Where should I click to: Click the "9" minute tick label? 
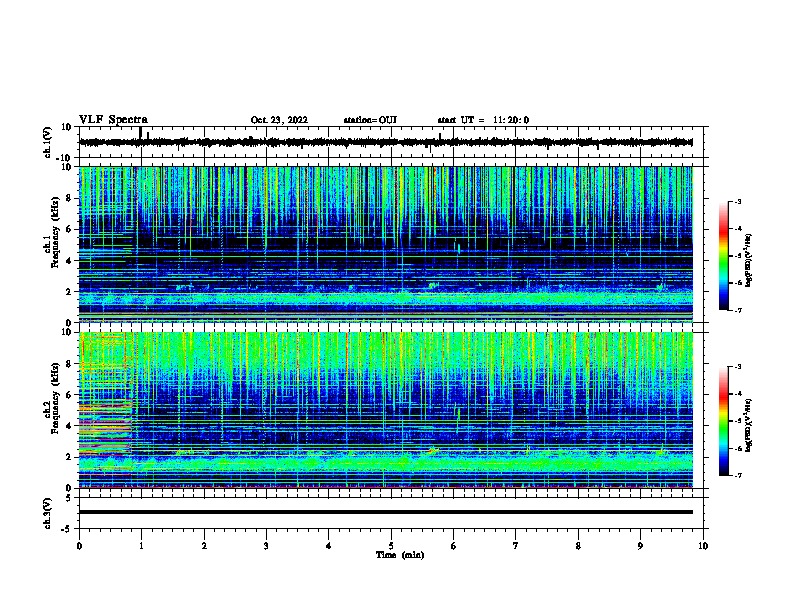[x=640, y=546]
